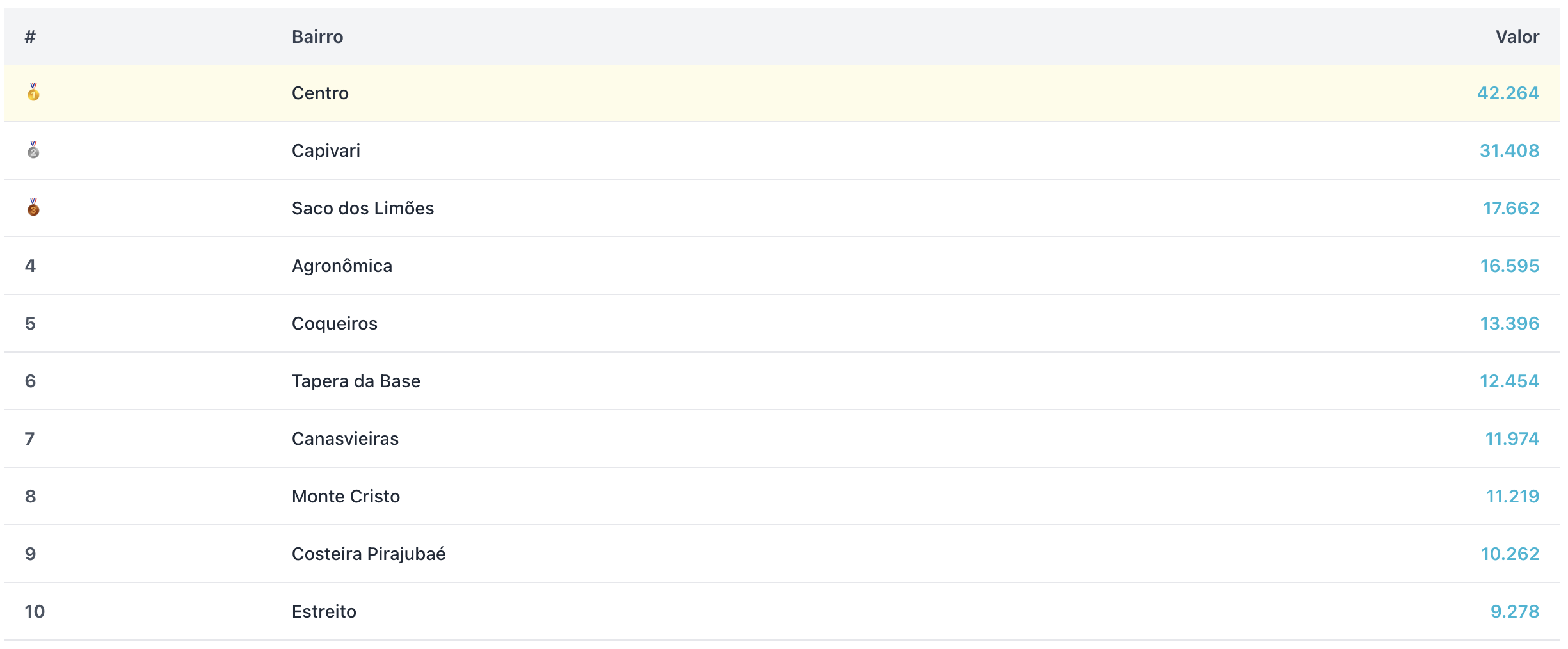
Task: Click the value 42.264 for Centro
Action: click(x=1508, y=93)
